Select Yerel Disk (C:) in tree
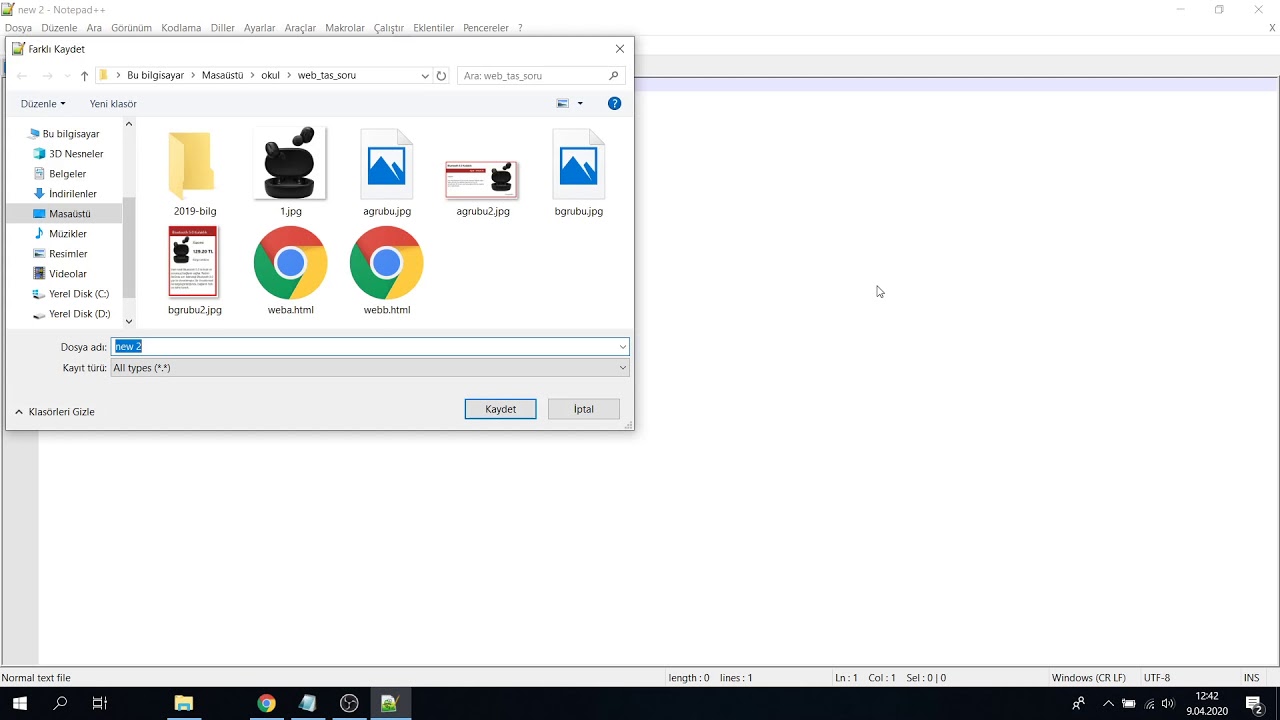The image size is (1280, 720). 78,294
